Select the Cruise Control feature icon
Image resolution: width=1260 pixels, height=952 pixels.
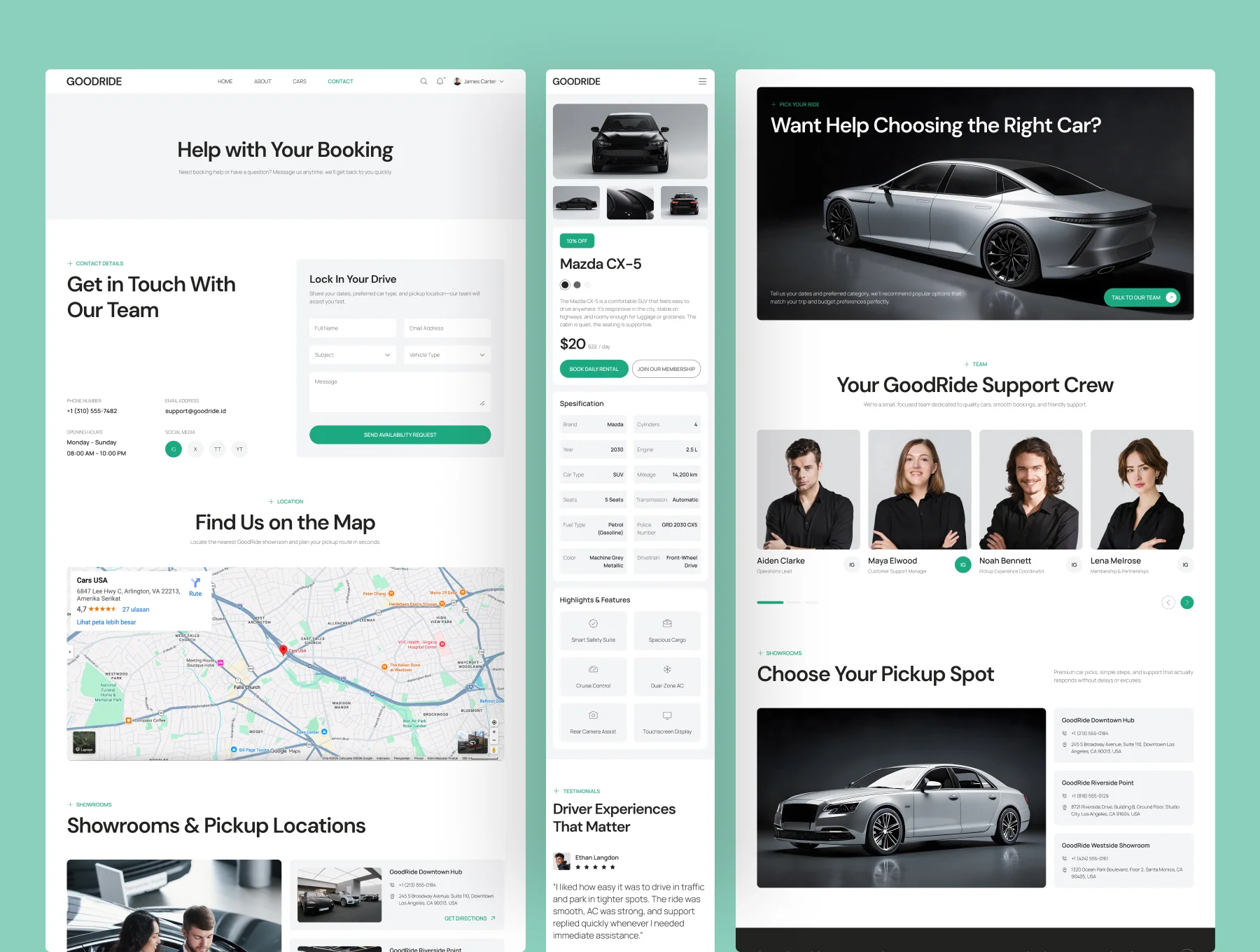coord(593,669)
